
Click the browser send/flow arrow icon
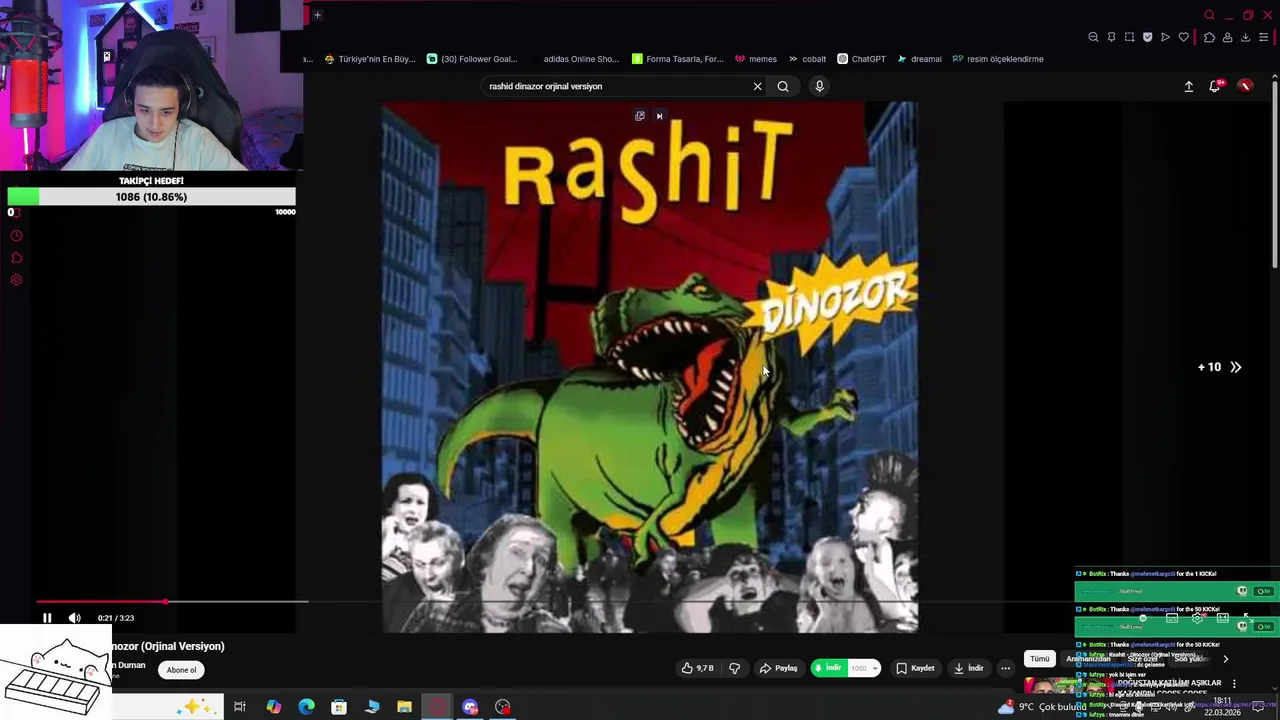tap(1165, 37)
